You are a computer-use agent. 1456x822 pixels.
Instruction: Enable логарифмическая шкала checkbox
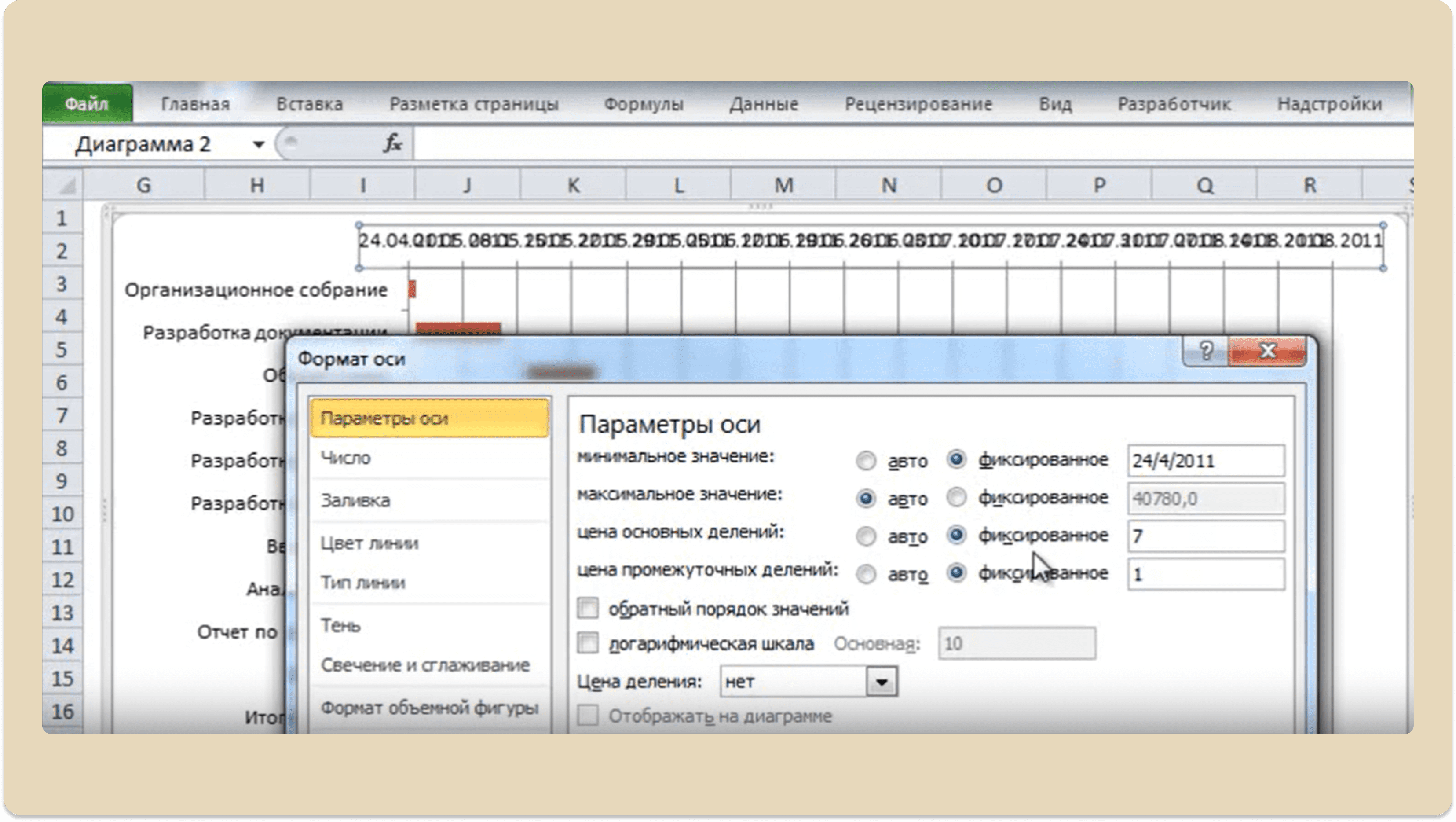coord(588,643)
